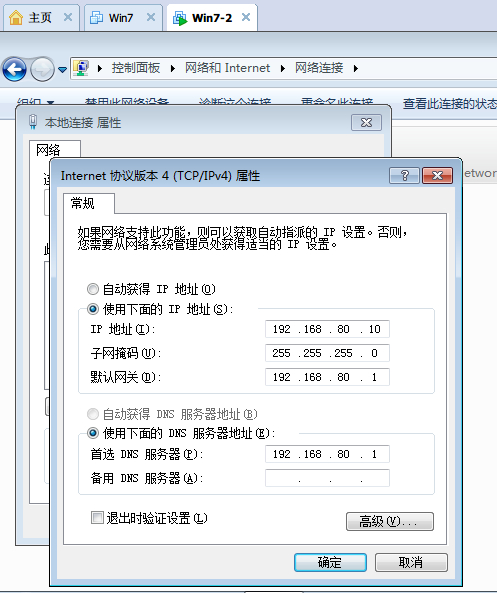Viewport: 497px width, 593px height.
Task: Click the adapter icon in 本地连接 属性 title
Action: point(33,122)
